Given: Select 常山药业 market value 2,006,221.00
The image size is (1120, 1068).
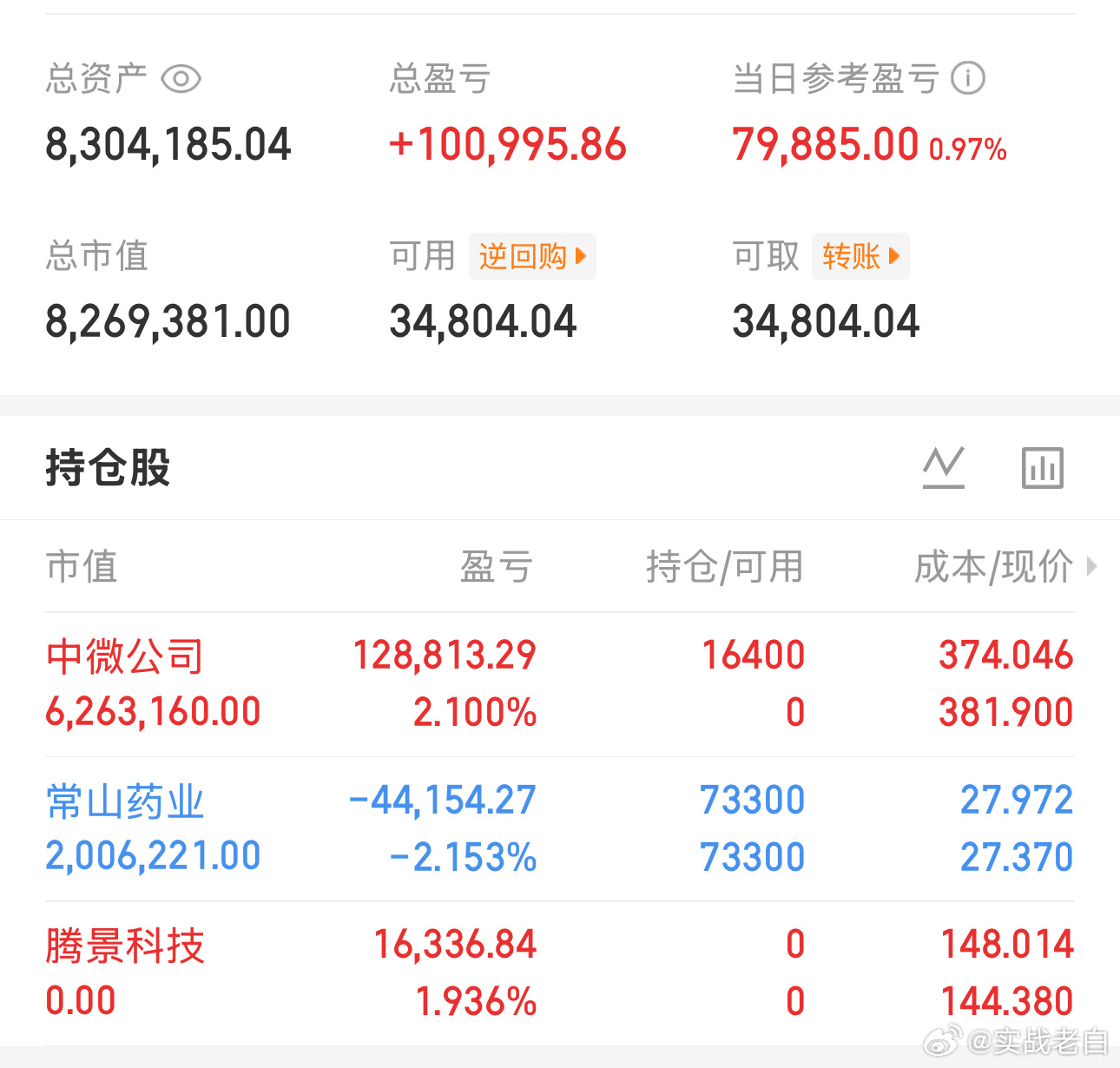Looking at the screenshot, I should pos(153,856).
